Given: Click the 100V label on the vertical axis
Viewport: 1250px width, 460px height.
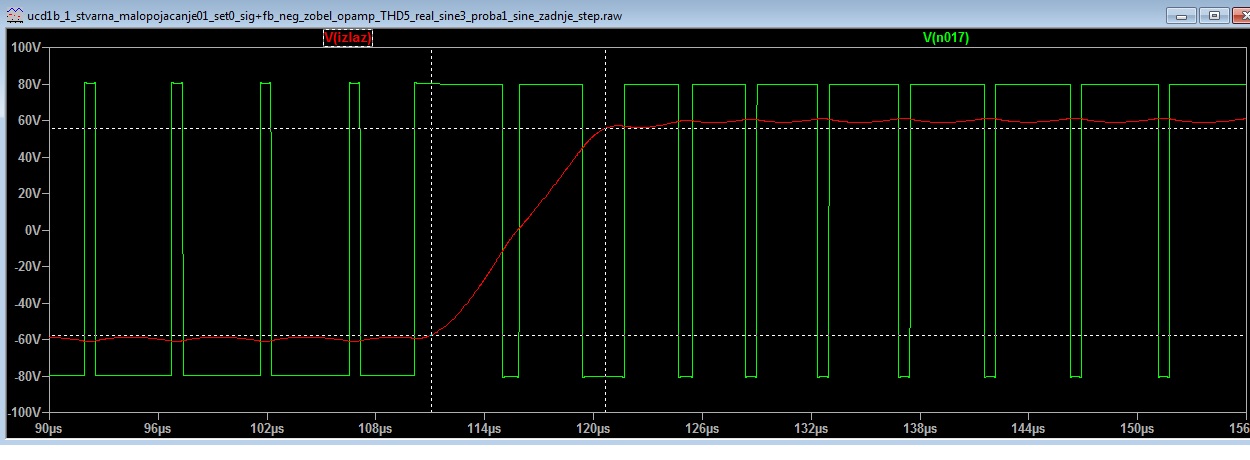Looking at the screenshot, I should [x=24, y=48].
